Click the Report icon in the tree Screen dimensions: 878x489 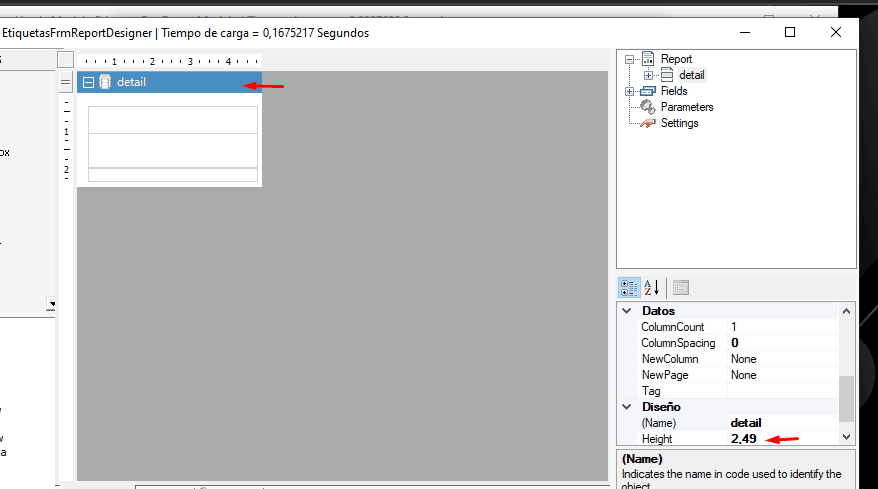(x=648, y=59)
